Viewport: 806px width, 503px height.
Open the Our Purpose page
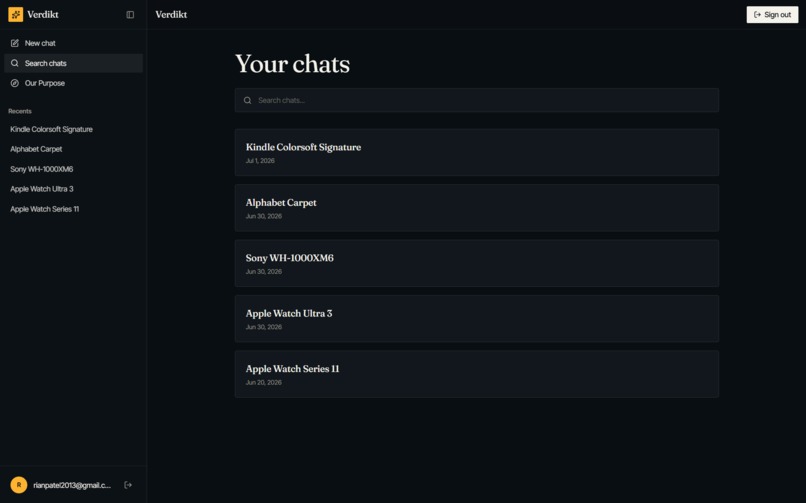(74, 83)
